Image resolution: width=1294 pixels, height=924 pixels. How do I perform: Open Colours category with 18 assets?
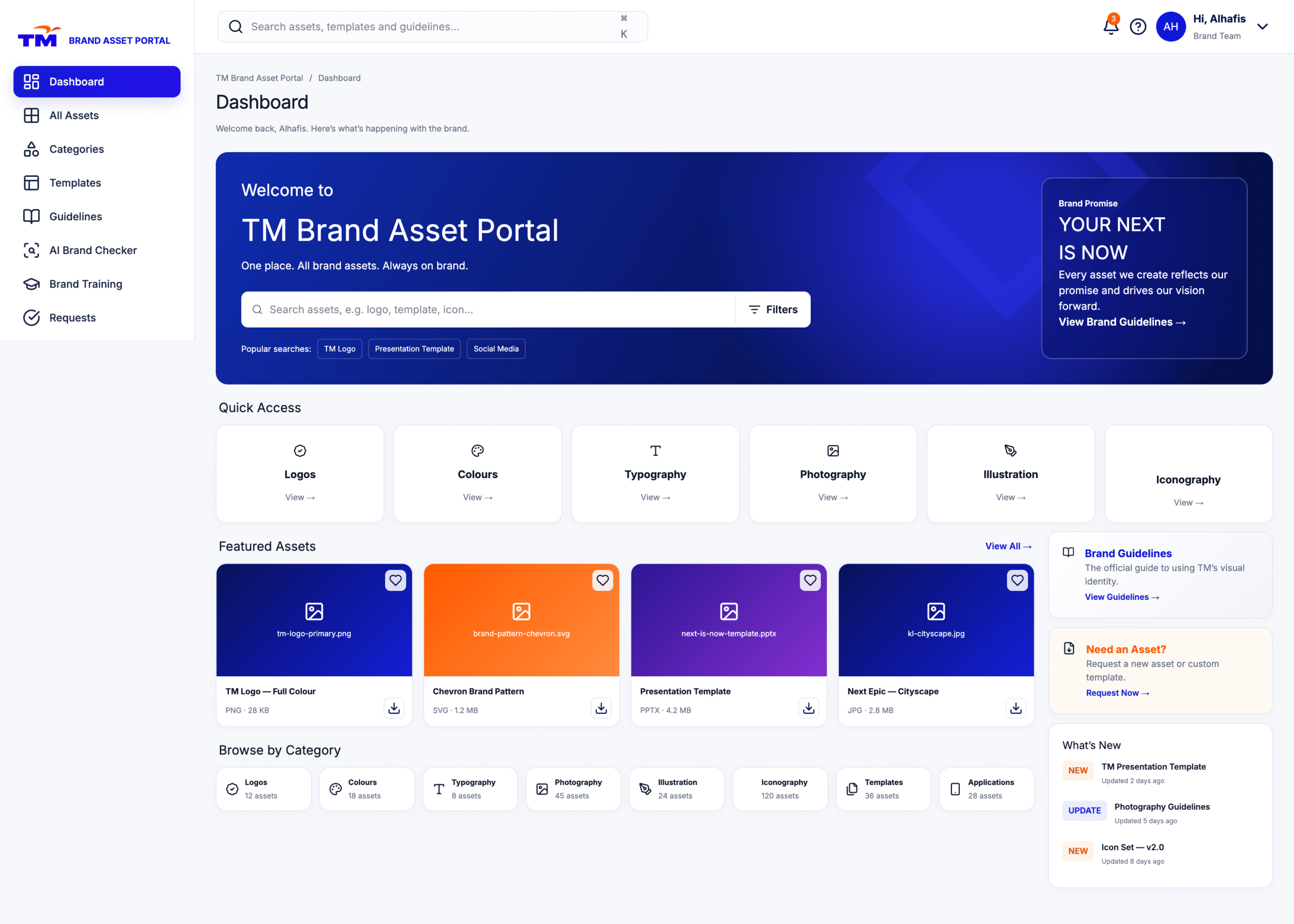367,789
